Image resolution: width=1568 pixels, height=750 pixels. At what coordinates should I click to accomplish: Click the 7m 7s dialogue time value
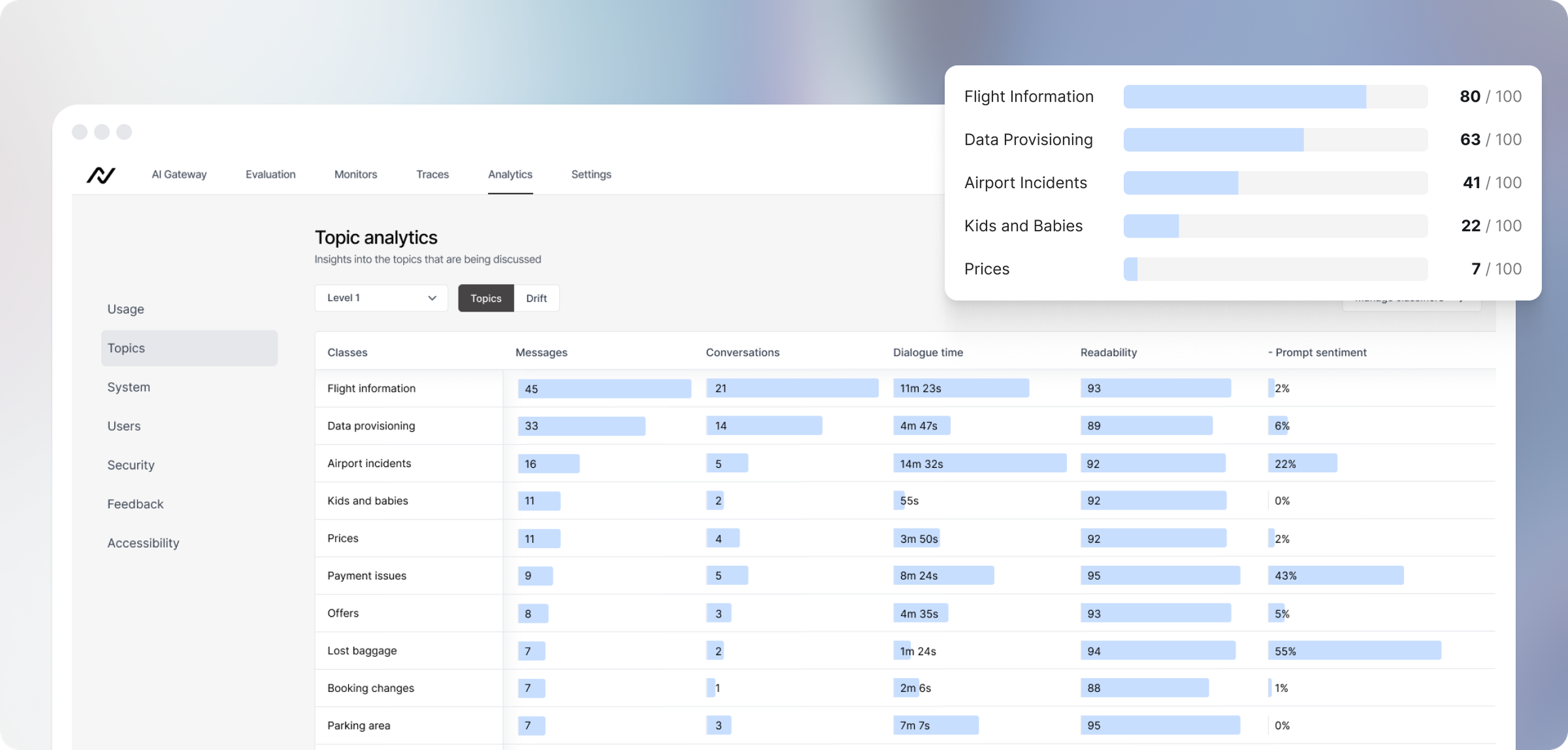[914, 725]
